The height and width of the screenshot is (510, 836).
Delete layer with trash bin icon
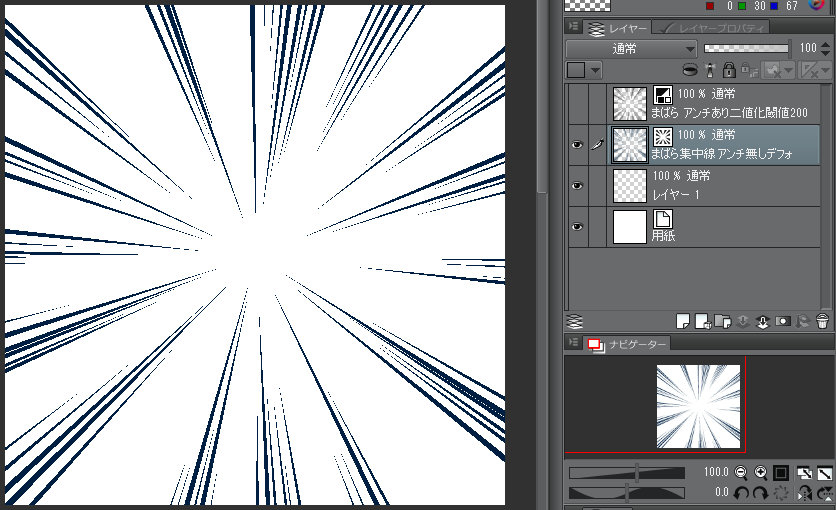pyautogui.click(x=822, y=321)
